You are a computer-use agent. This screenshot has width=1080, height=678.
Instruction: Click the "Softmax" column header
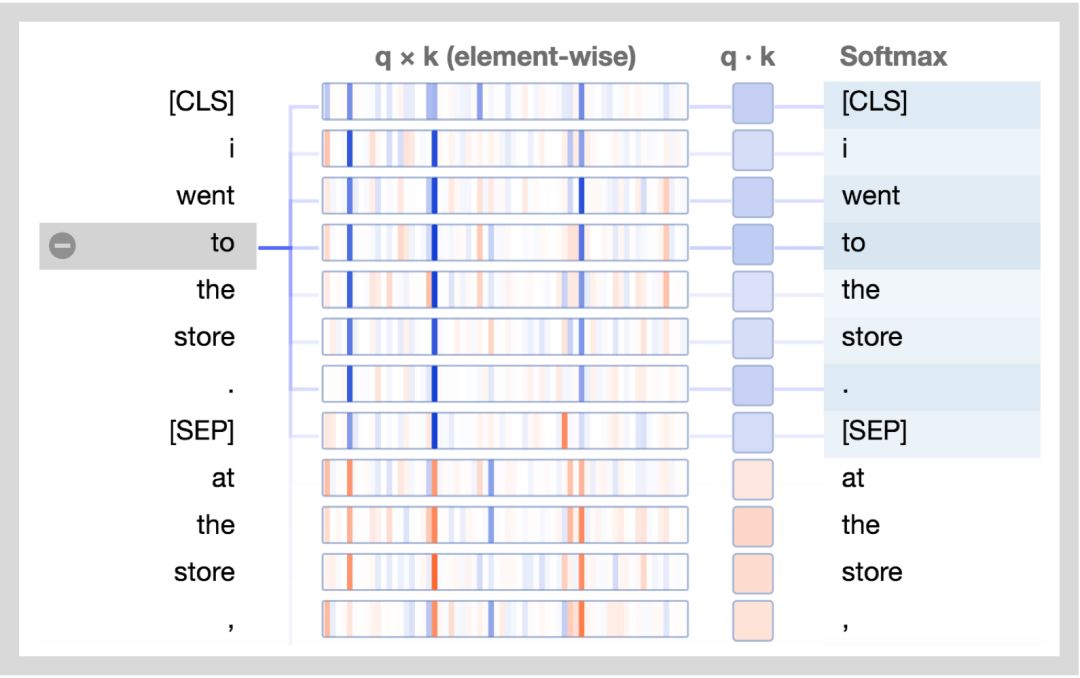(x=893, y=57)
